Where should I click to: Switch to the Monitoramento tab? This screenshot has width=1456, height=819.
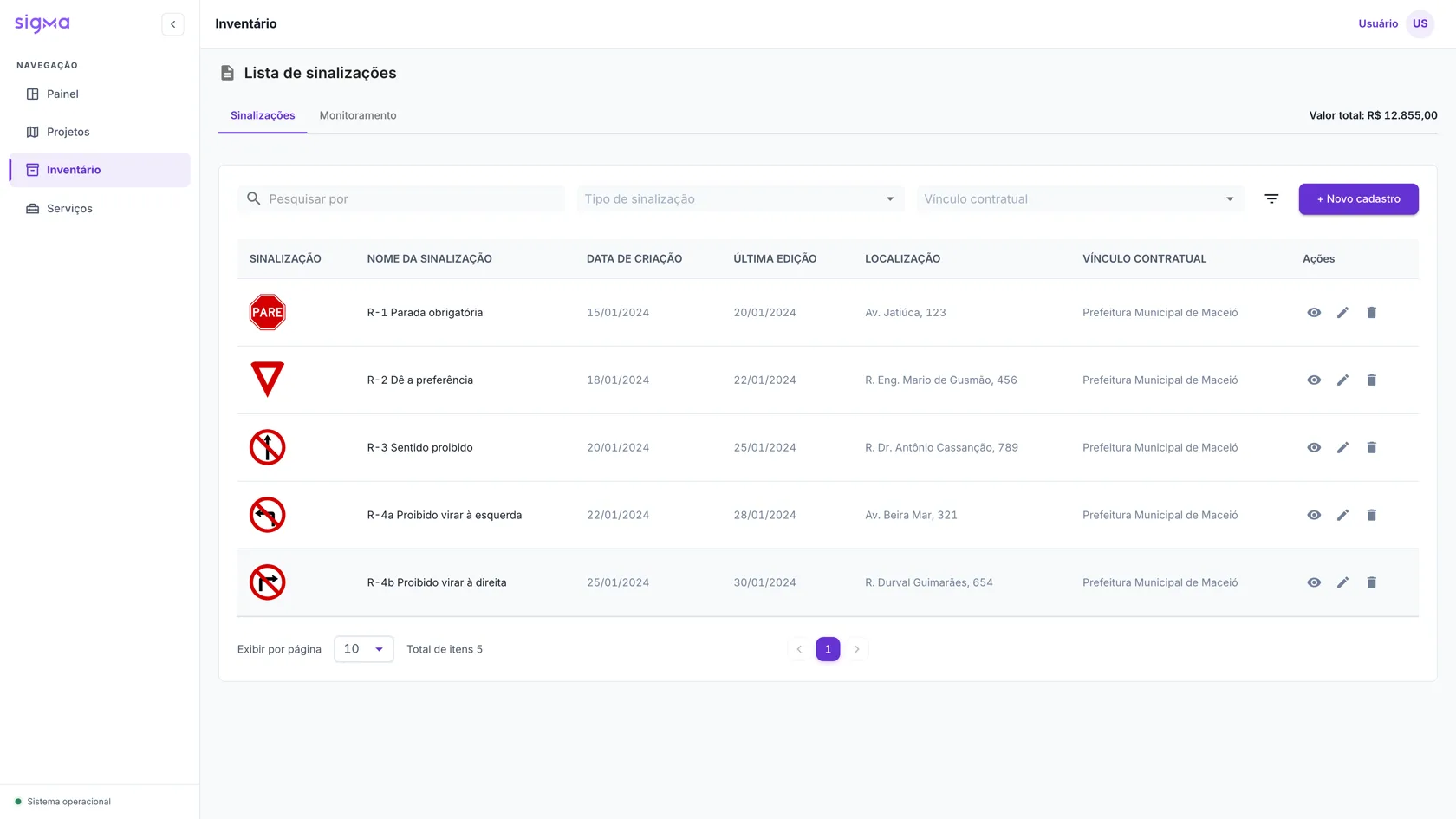(x=358, y=115)
